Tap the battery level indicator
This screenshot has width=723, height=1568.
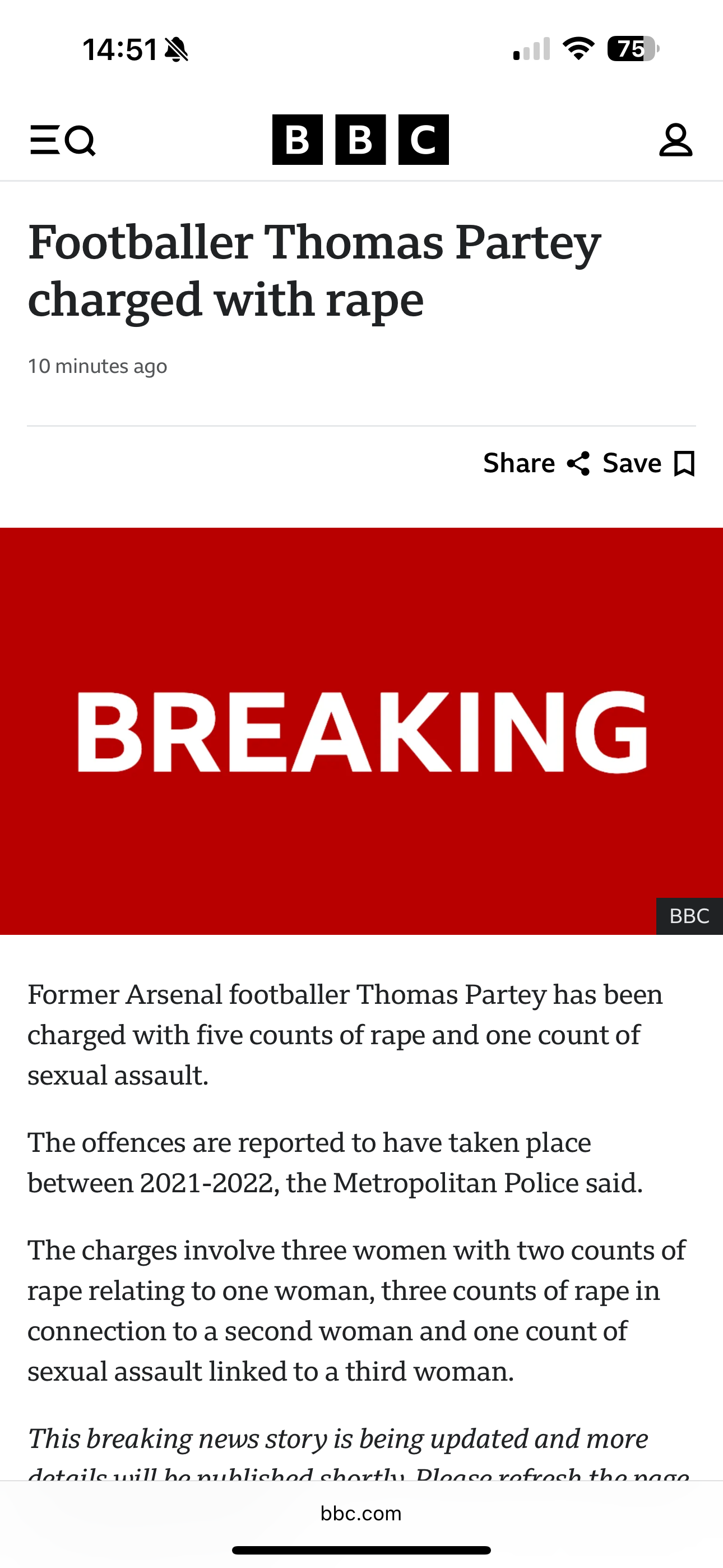[633, 49]
